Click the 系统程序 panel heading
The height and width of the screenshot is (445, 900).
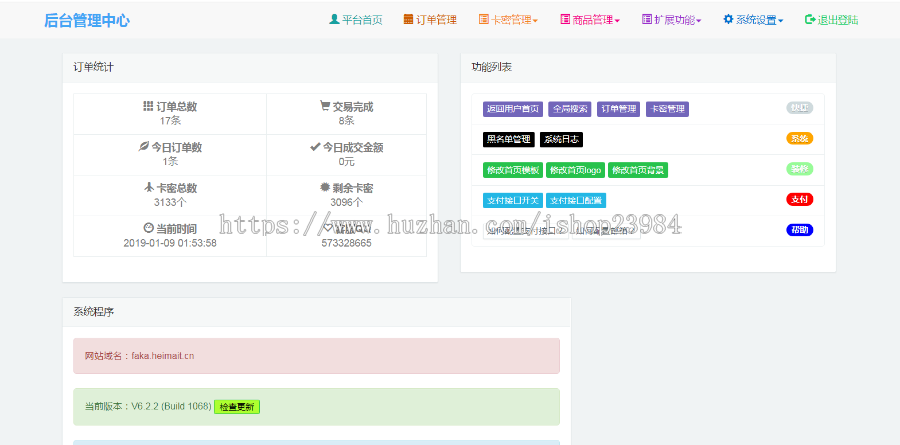pos(94,312)
